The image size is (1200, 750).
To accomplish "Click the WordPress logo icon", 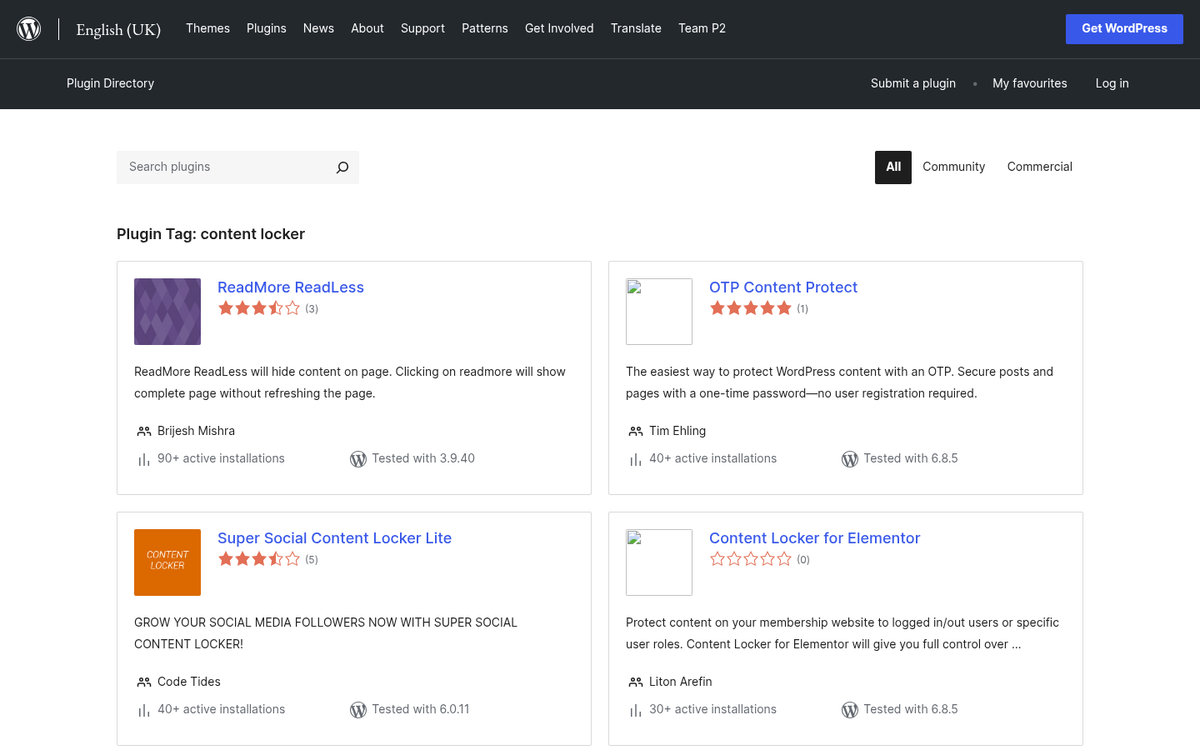I will pos(29,29).
